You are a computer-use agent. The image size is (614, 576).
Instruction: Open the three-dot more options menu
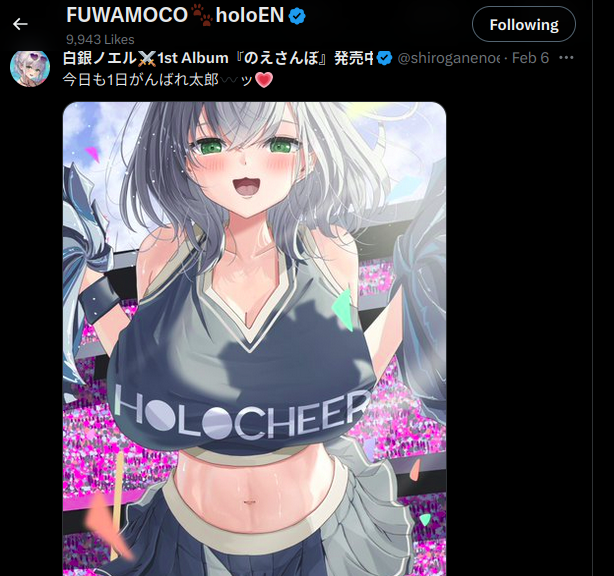(566, 58)
